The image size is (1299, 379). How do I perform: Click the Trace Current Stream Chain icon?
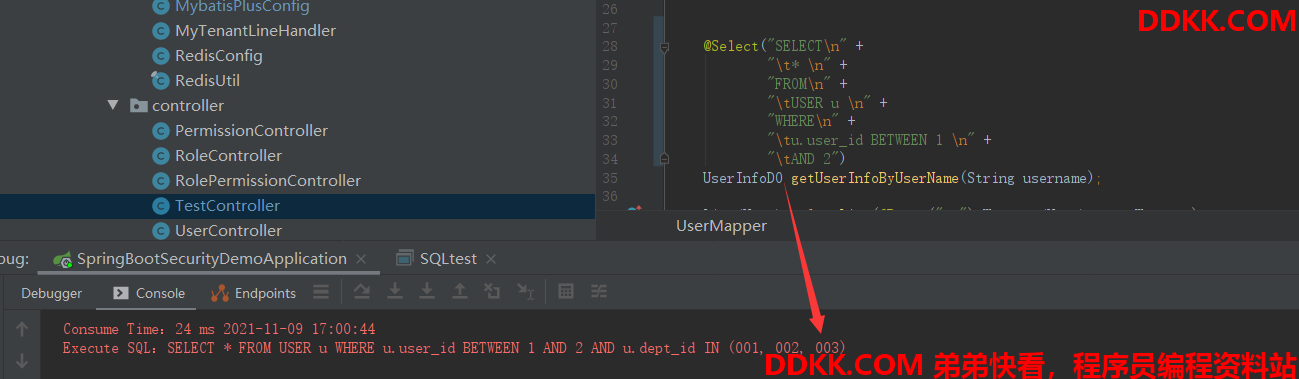coord(598,292)
